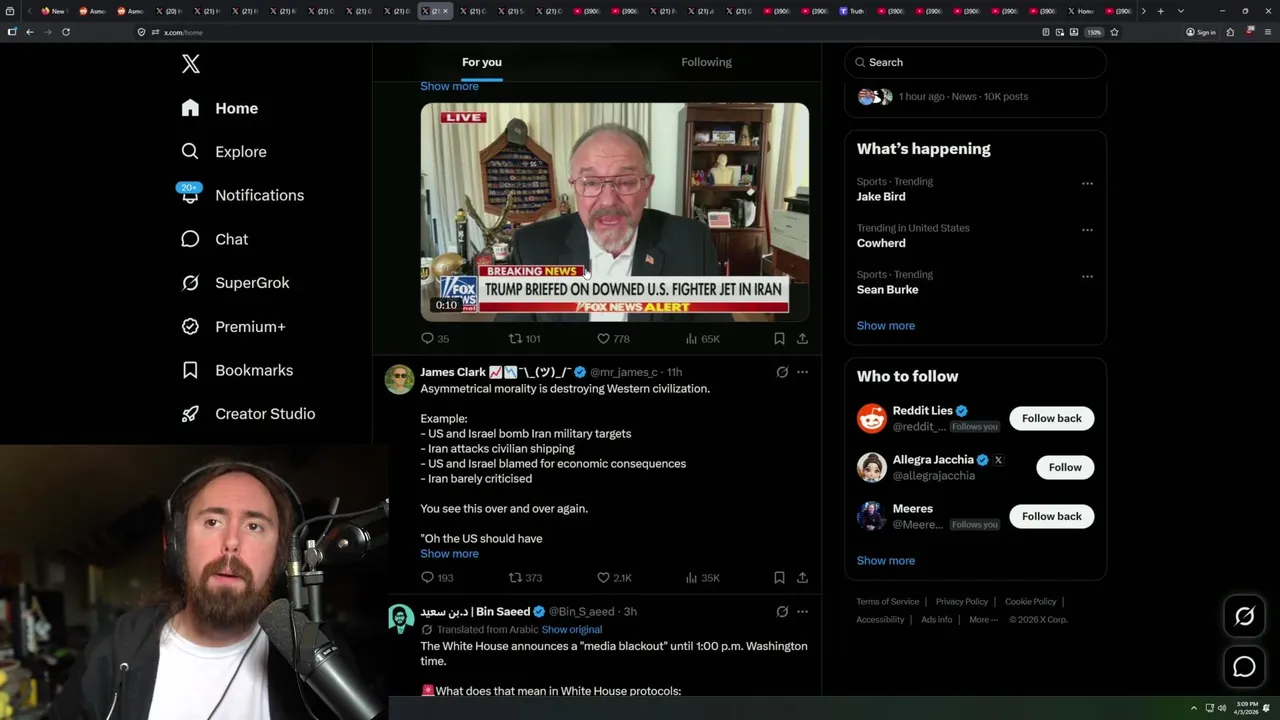Open Sean Burke trending topic

coord(887,290)
